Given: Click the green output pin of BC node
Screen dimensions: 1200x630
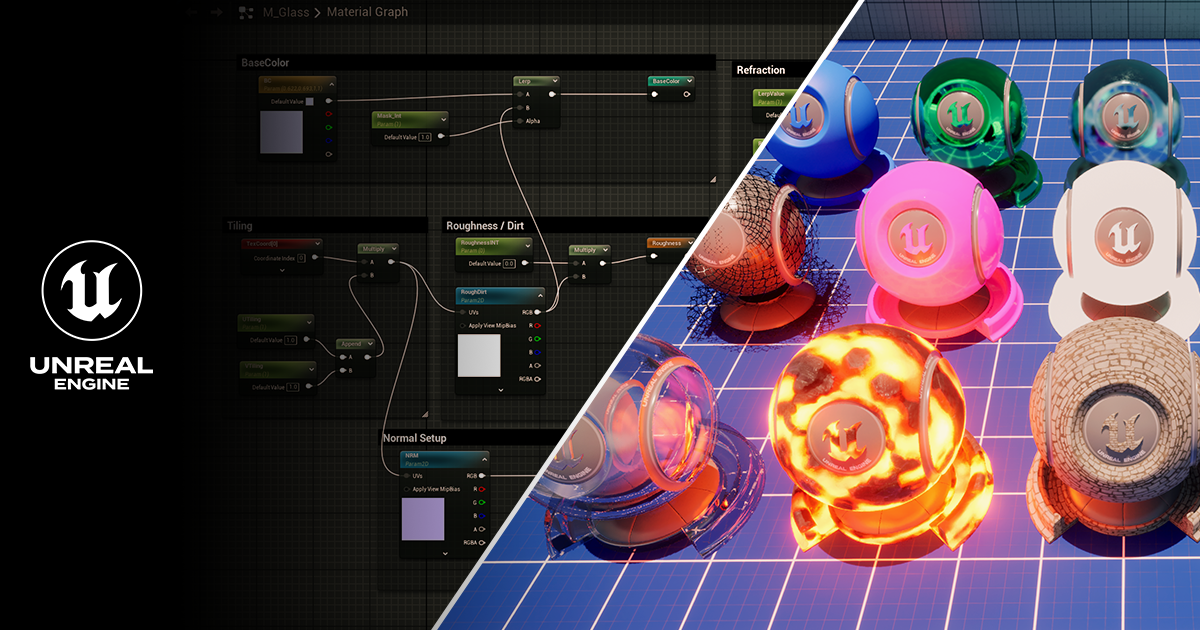Looking at the screenshot, I should [x=328, y=128].
